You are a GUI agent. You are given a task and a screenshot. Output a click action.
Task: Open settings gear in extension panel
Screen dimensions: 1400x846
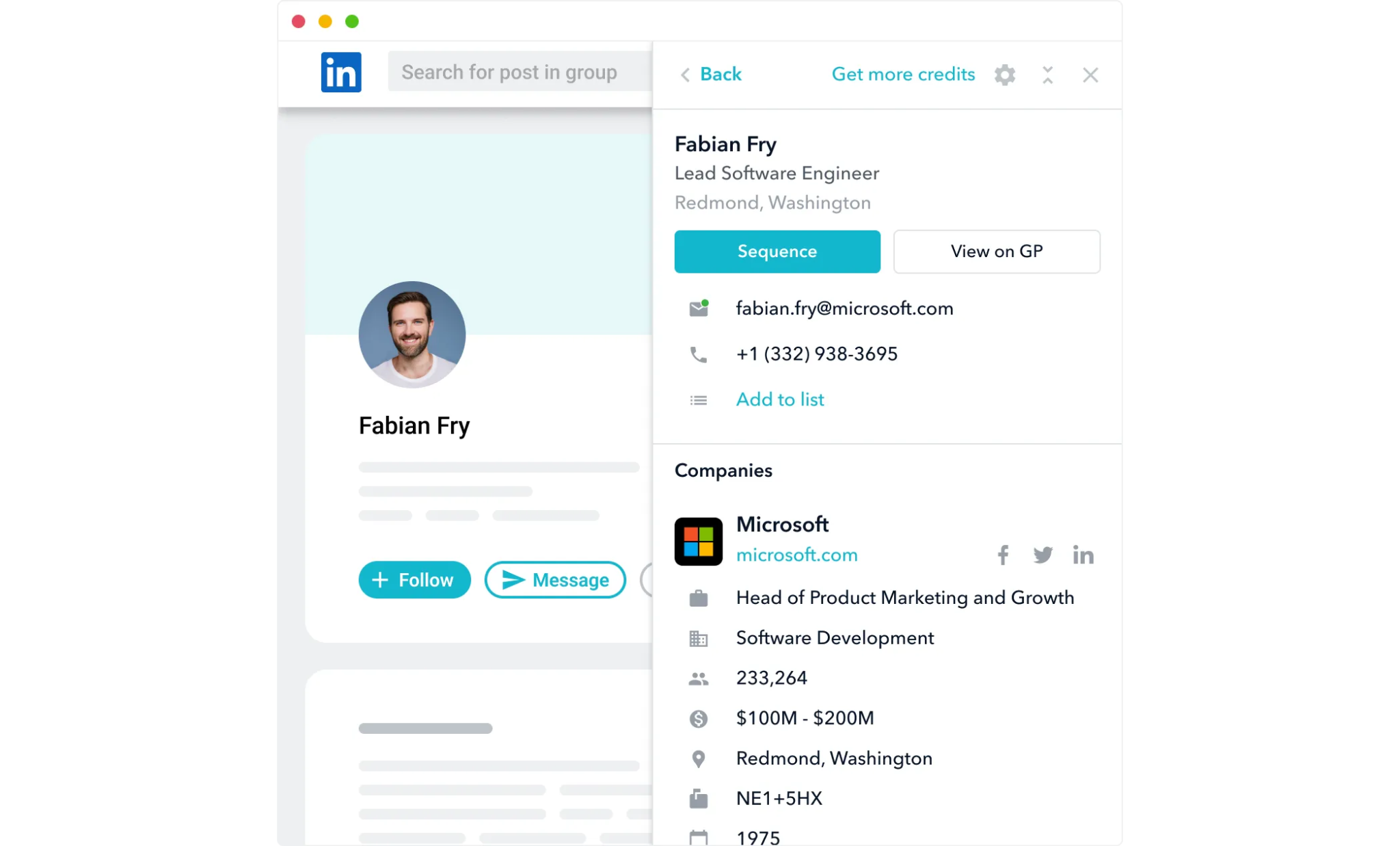[1004, 75]
